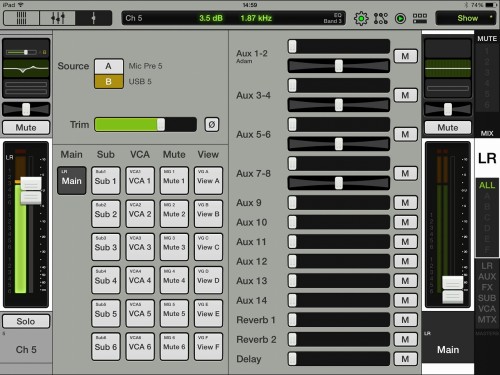500x375 pixels.
Task: Tap the Main output name label
Action: pyautogui.click(x=448, y=350)
